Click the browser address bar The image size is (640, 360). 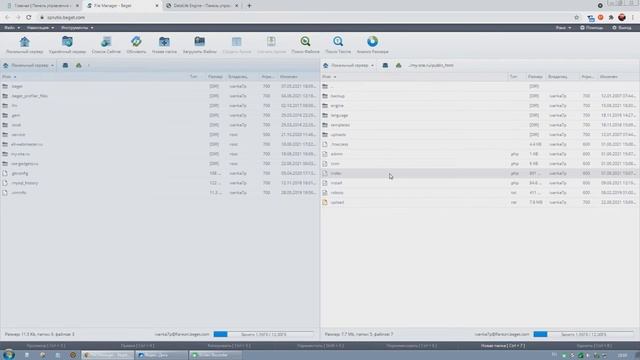[306, 18]
